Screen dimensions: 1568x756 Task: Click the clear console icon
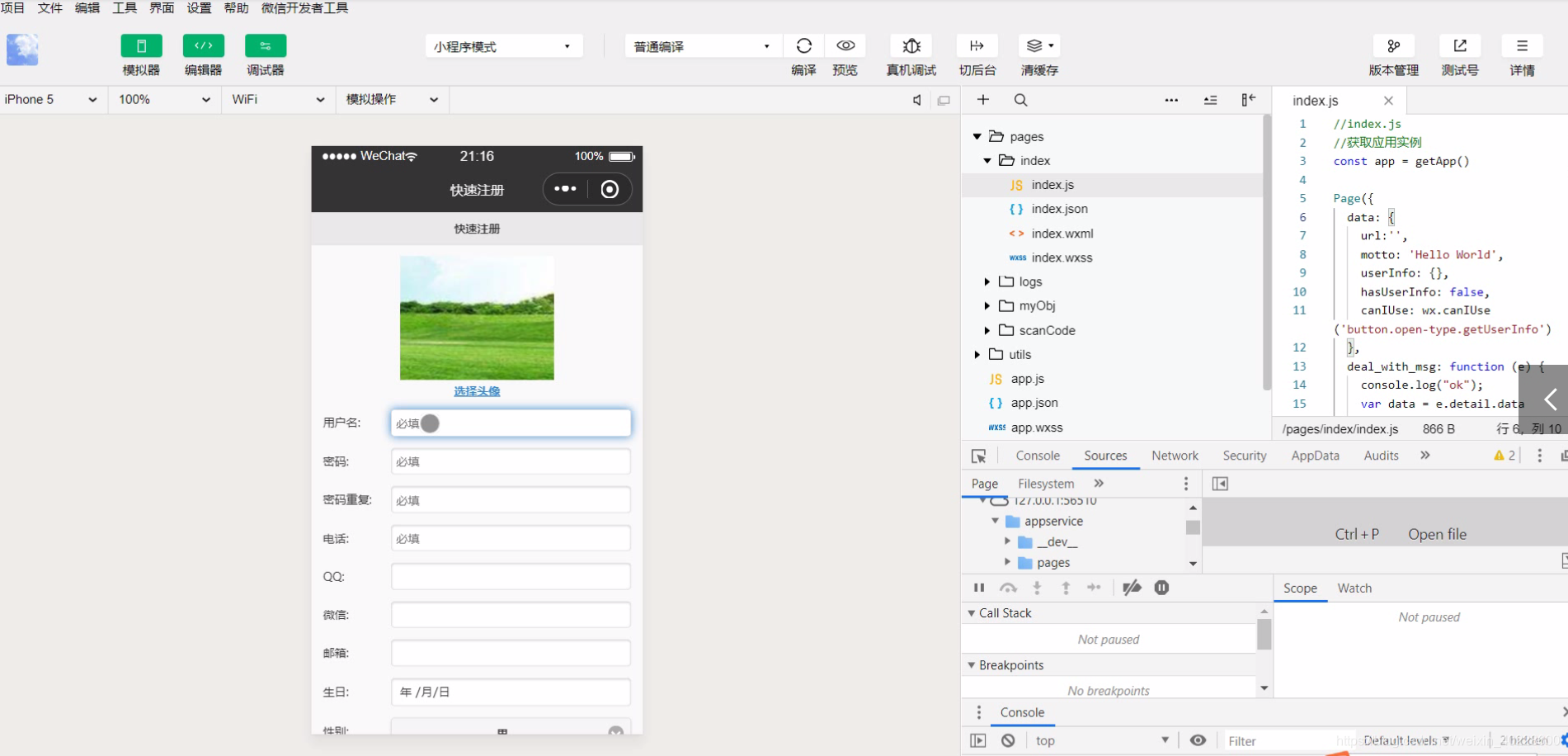[x=1008, y=740]
